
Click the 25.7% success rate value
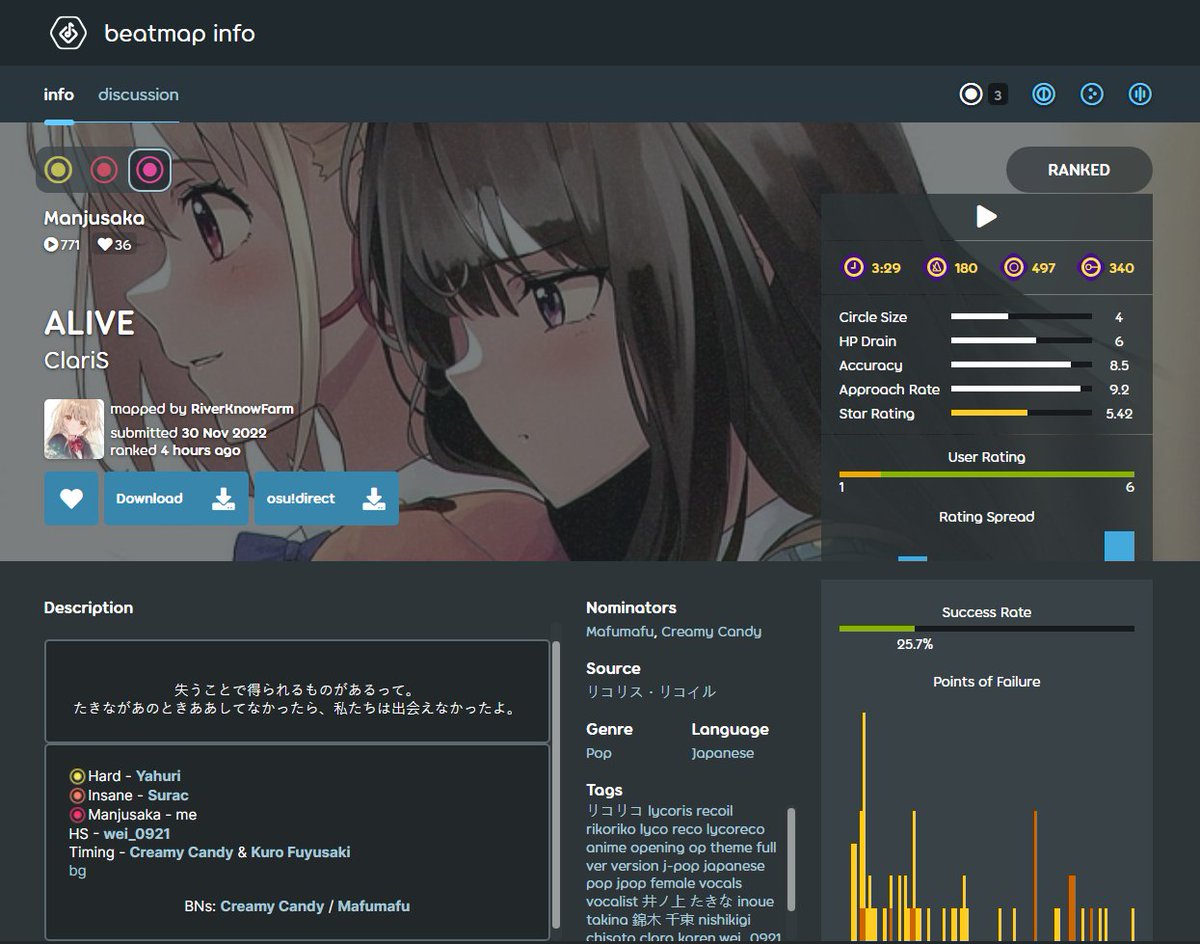pos(914,645)
